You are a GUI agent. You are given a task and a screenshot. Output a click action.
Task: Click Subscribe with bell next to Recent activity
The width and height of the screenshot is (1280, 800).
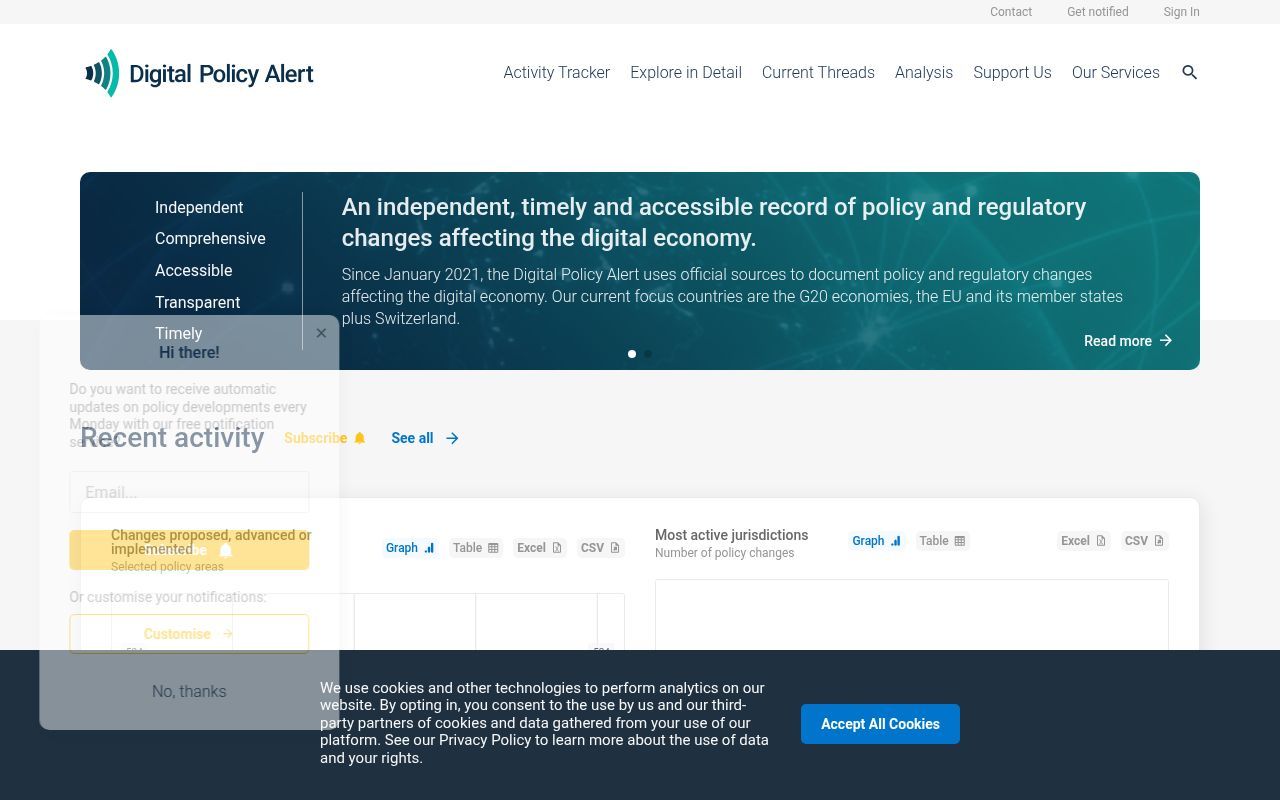[x=325, y=438]
